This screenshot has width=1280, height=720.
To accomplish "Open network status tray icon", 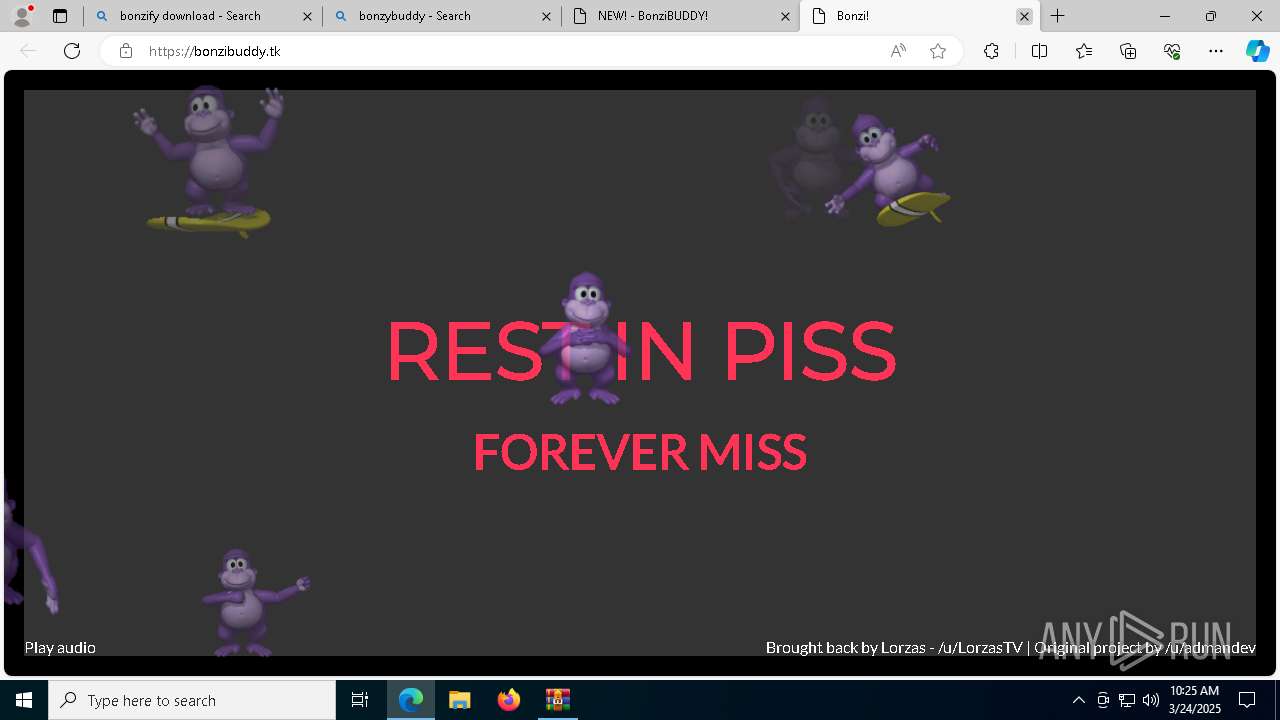I will (x=1127, y=700).
